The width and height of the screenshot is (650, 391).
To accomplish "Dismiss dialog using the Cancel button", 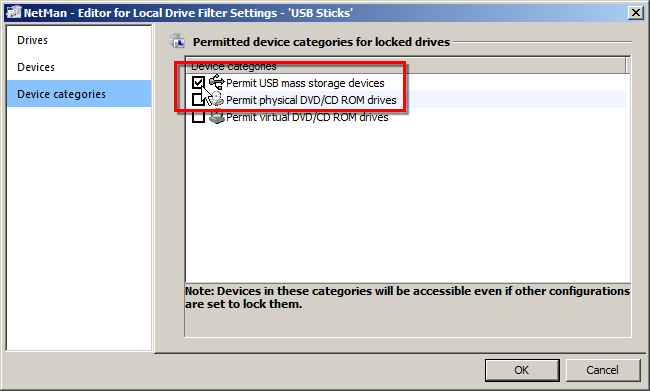I will tap(602, 370).
